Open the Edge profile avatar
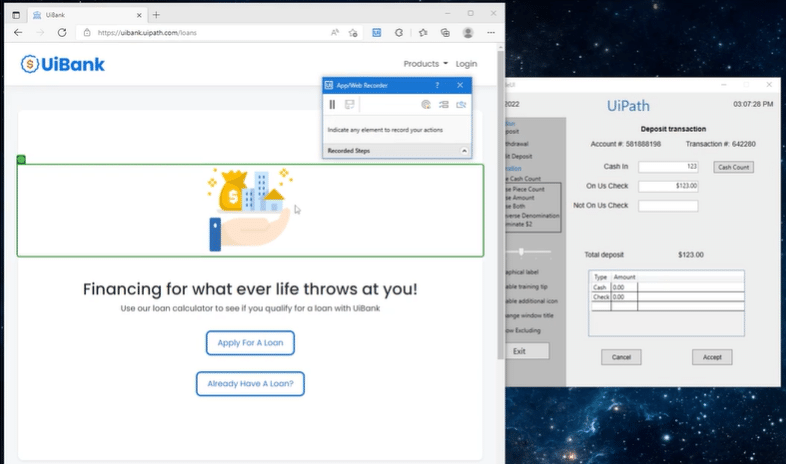Image resolution: width=786 pixels, height=464 pixels. (468, 33)
